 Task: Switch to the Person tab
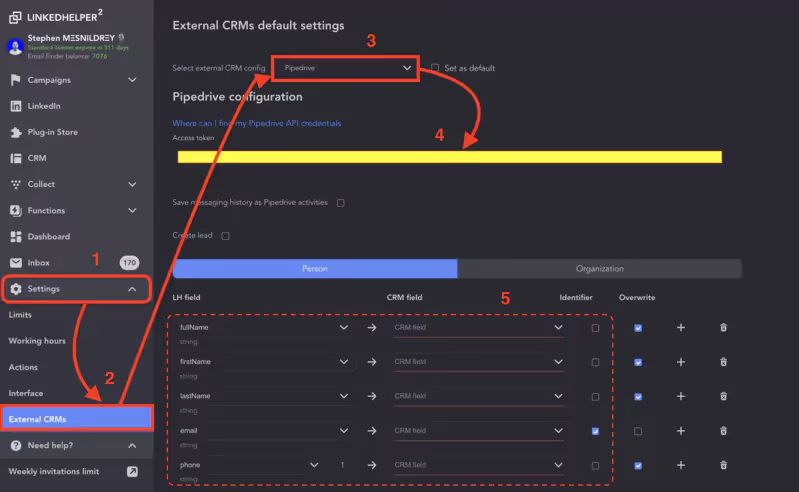315,268
